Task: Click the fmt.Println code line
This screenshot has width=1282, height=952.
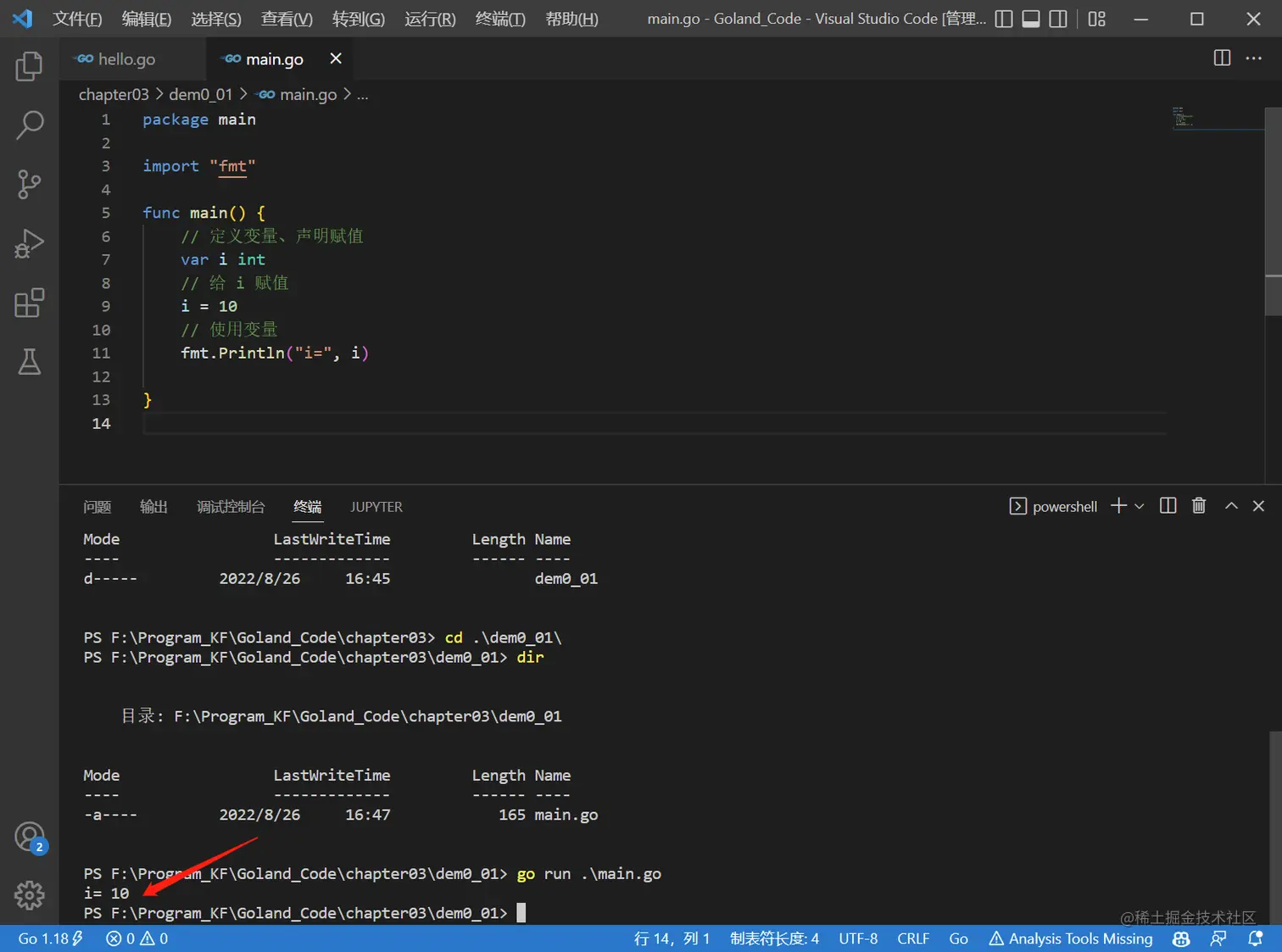Action: click(x=275, y=353)
